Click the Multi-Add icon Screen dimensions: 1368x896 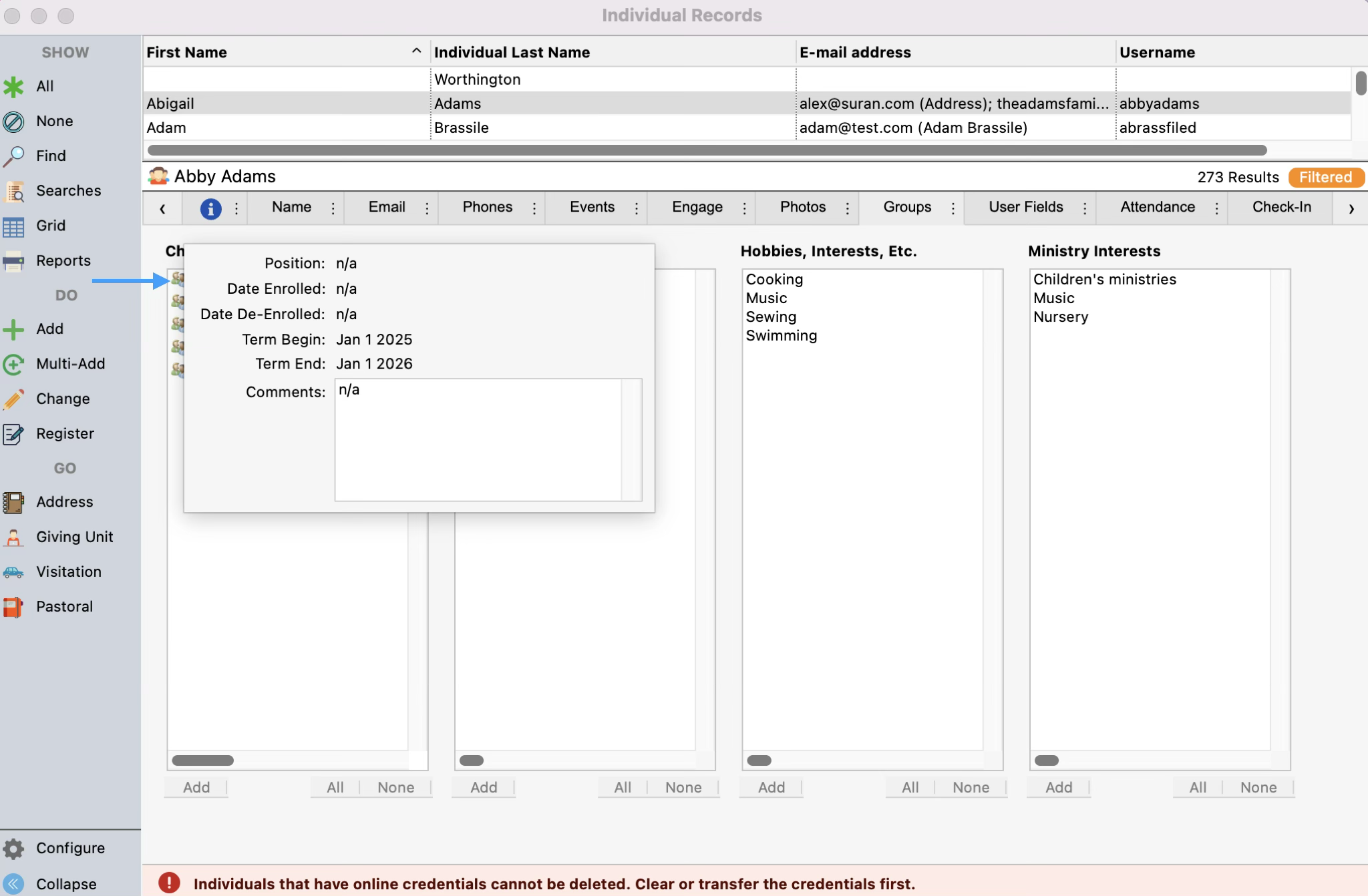[x=13, y=364]
